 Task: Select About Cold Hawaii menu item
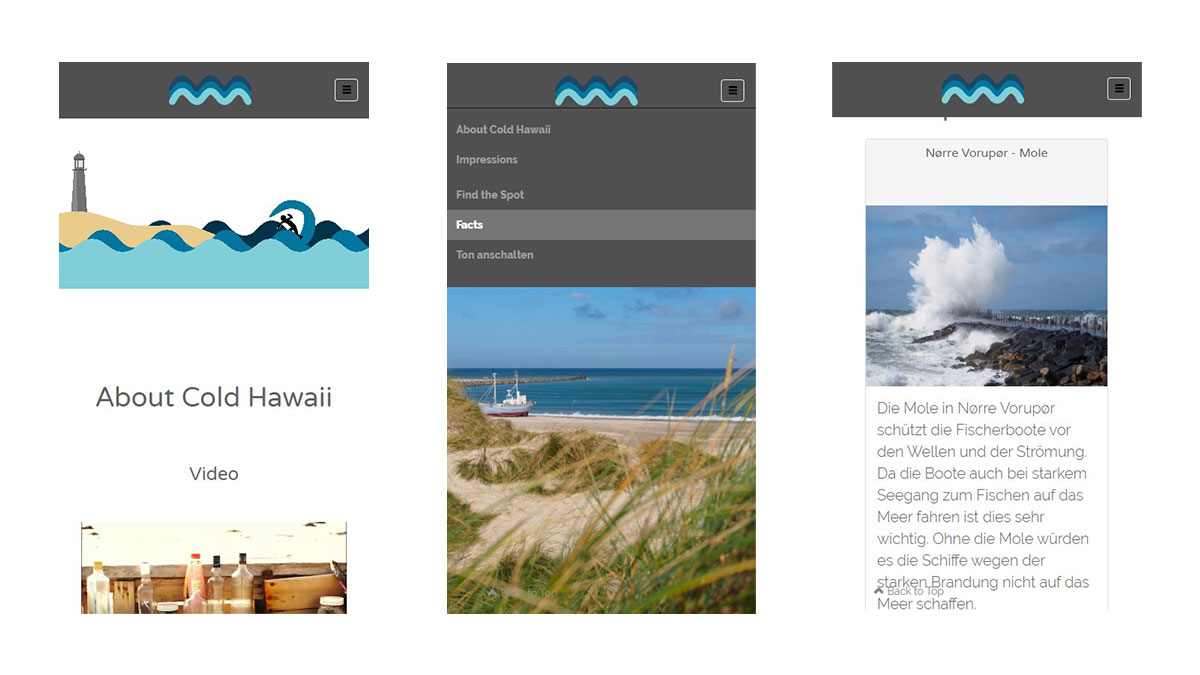(503, 130)
